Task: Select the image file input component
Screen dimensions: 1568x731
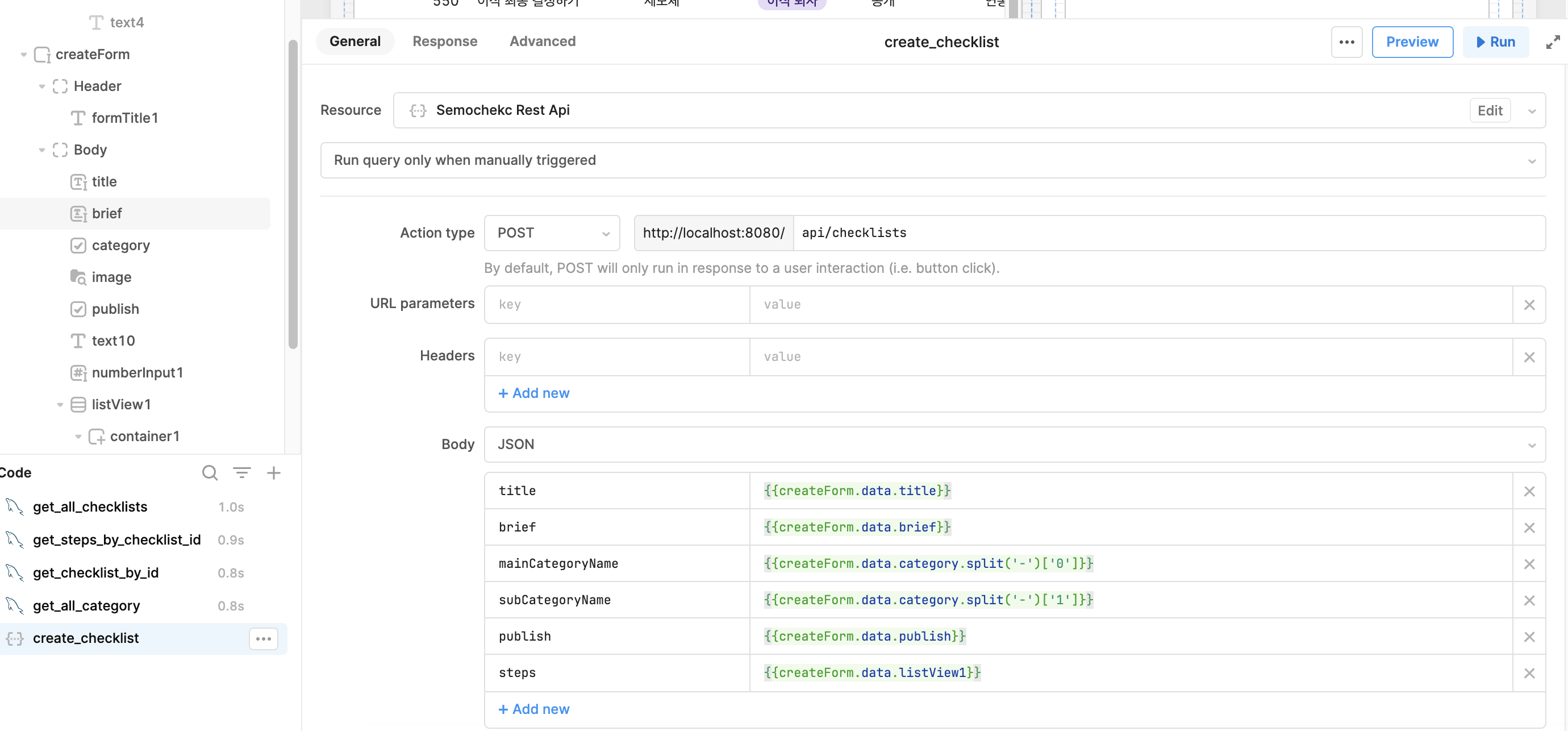Action: pyautogui.click(x=111, y=277)
